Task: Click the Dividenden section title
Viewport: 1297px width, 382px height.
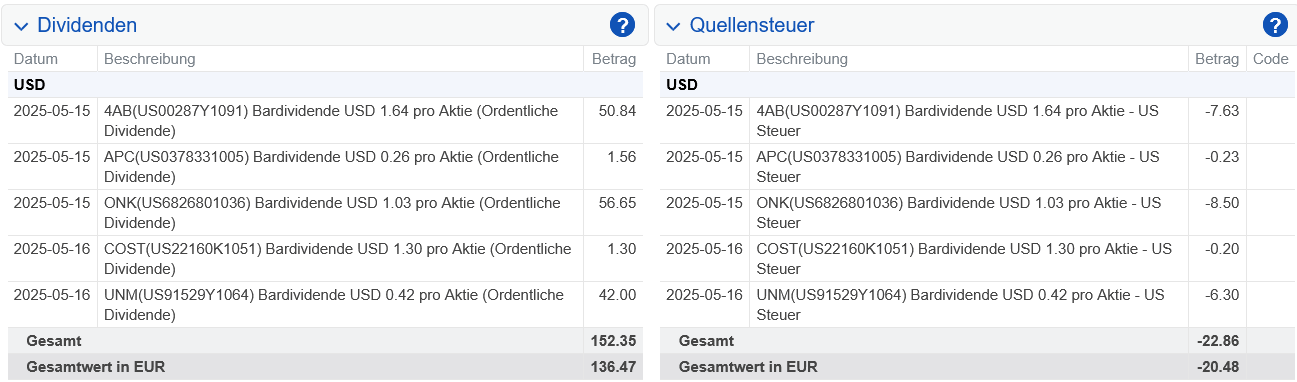Action: pyautogui.click(x=87, y=25)
